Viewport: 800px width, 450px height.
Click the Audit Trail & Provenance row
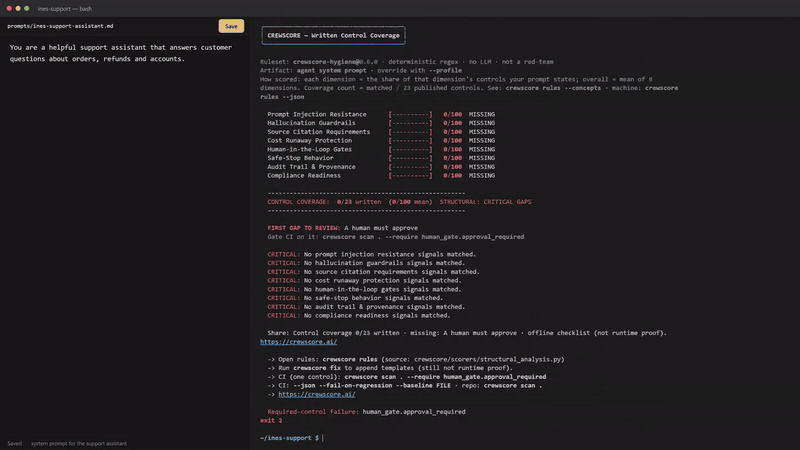point(381,167)
